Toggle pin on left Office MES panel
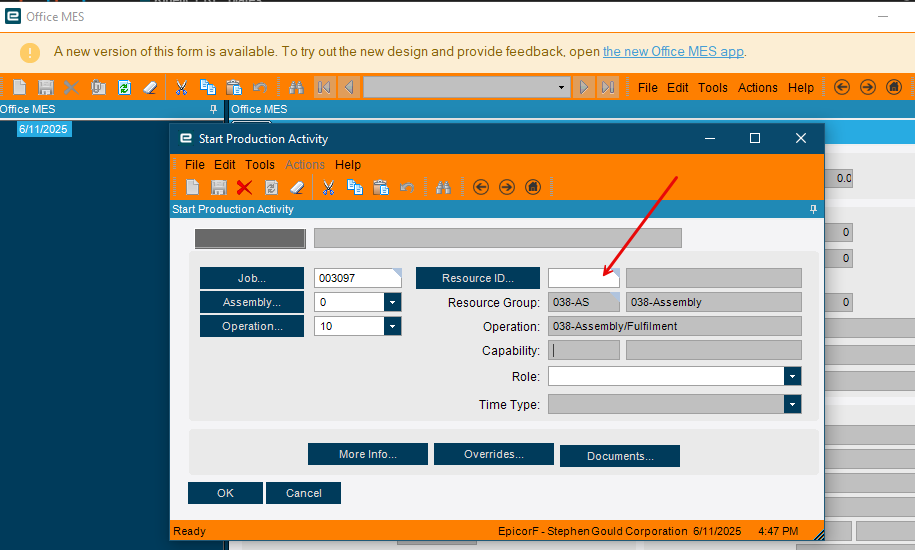The height and width of the screenshot is (550, 915). point(213,109)
